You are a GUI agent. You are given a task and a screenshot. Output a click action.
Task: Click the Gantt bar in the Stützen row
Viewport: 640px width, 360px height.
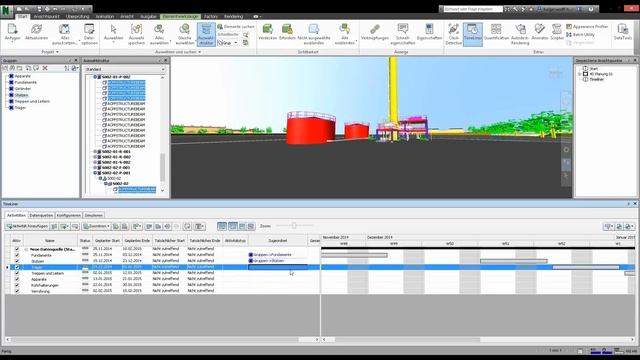514,261
